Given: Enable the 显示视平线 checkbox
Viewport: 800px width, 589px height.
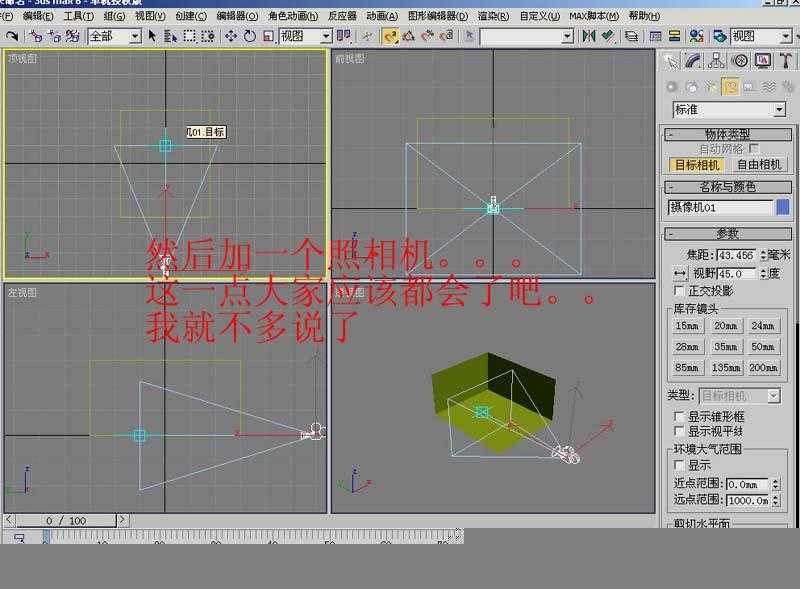Looking at the screenshot, I should click(x=679, y=431).
